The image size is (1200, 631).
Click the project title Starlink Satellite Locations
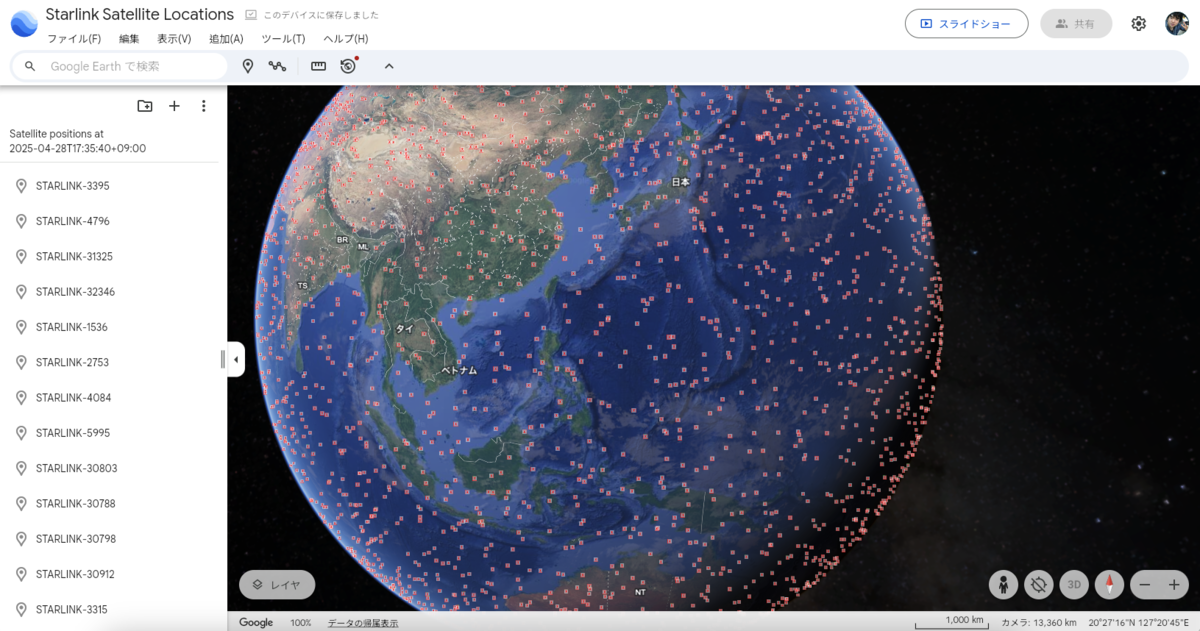pyautogui.click(x=140, y=15)
